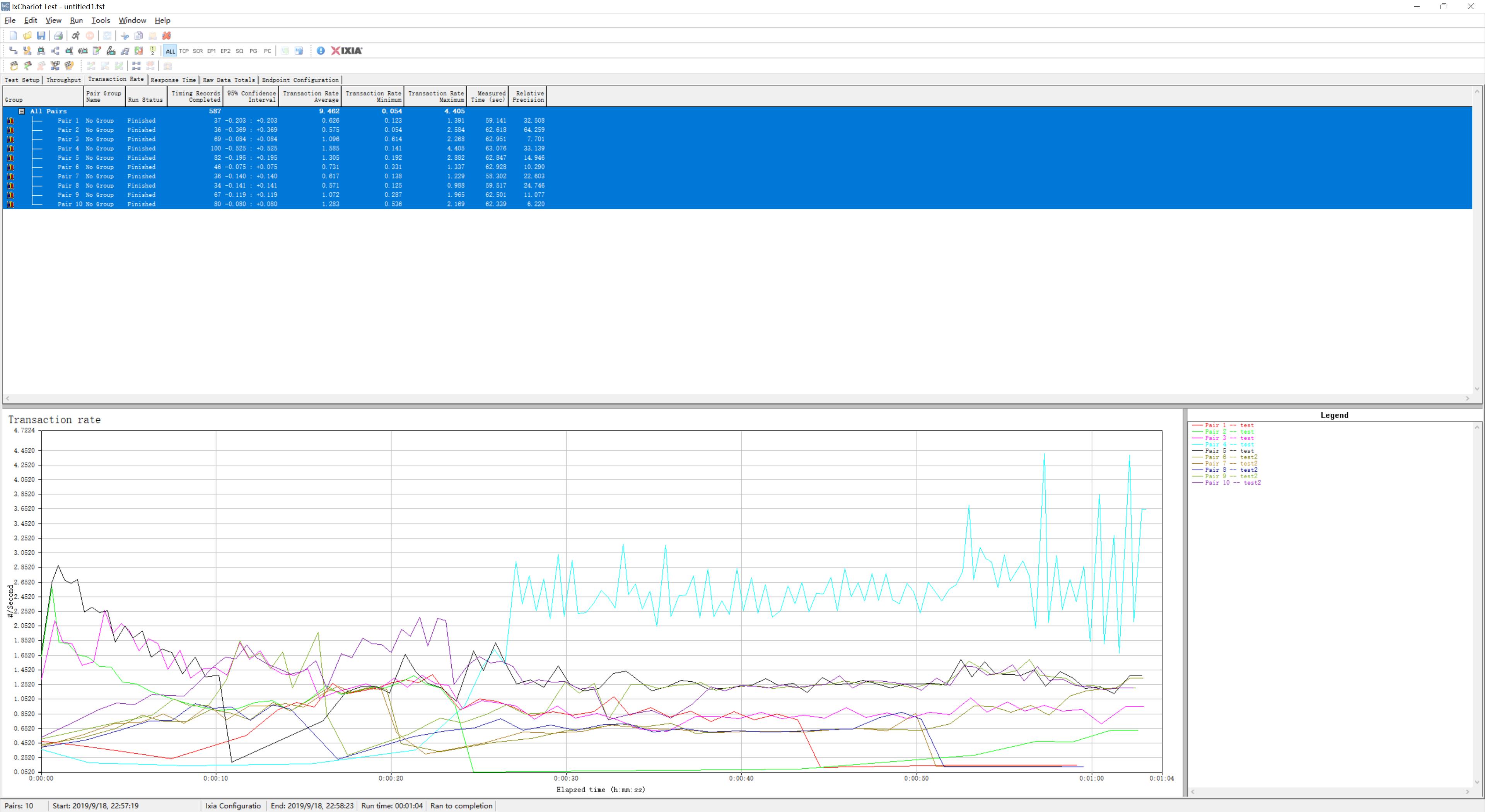The image size is (1485, 812).
Task: Open the Run menu
Action: coord(76,20)
